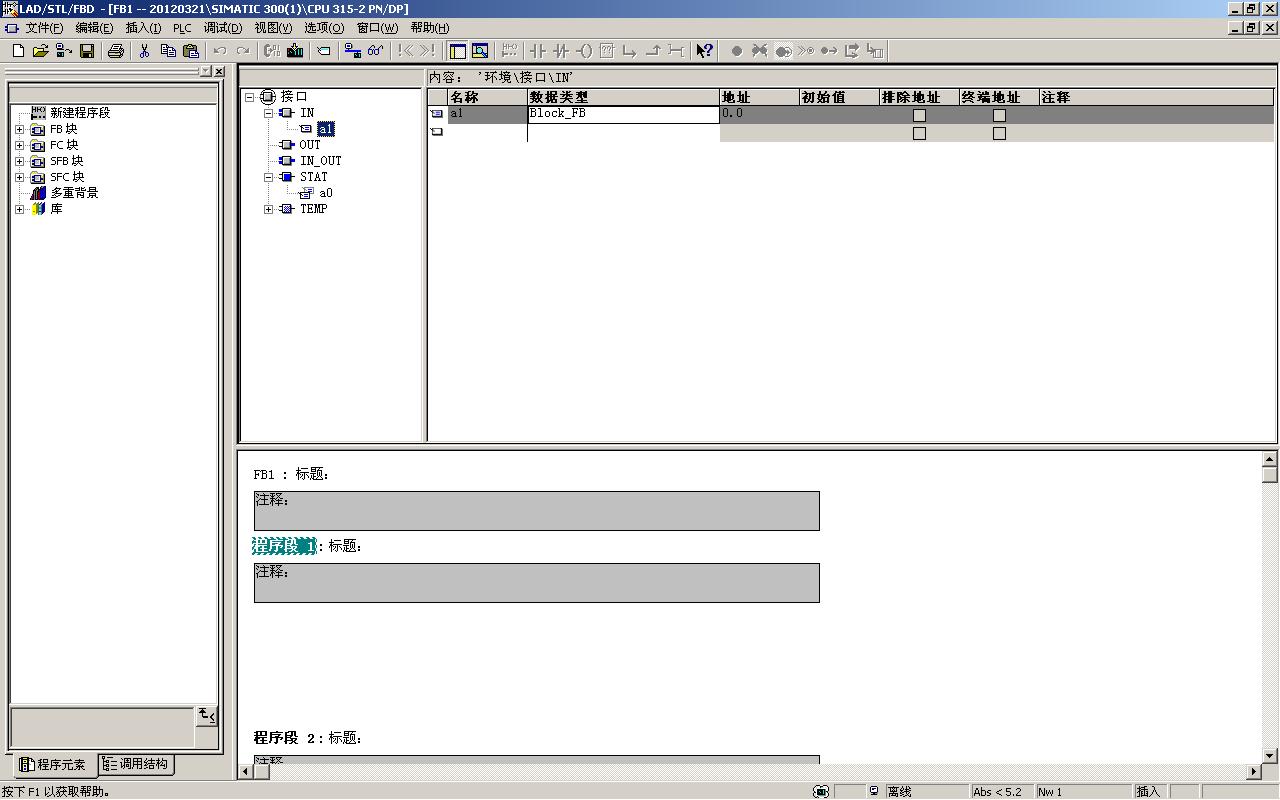Open the 选项(O) menu
This screenshot has width=1280, height=800.
pos(324,28)
